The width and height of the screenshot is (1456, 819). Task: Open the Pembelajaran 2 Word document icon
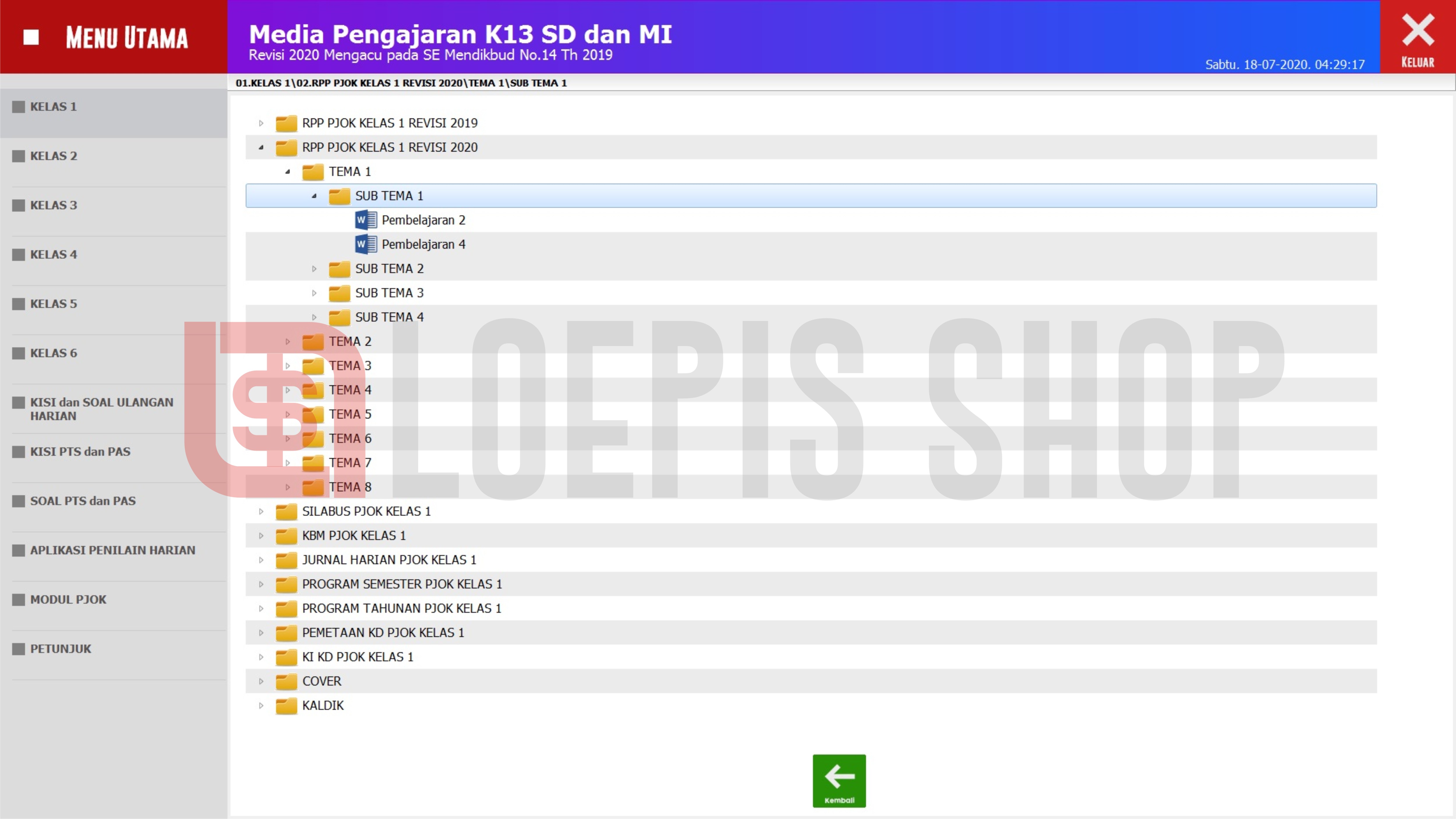pyautogui.click(x=366, y=220)
